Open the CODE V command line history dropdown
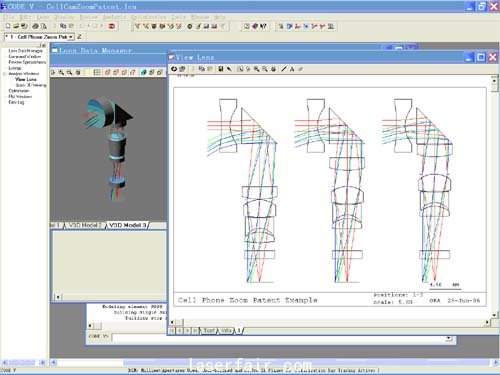This screenshot has height=375, width=500. click(449, 338)
